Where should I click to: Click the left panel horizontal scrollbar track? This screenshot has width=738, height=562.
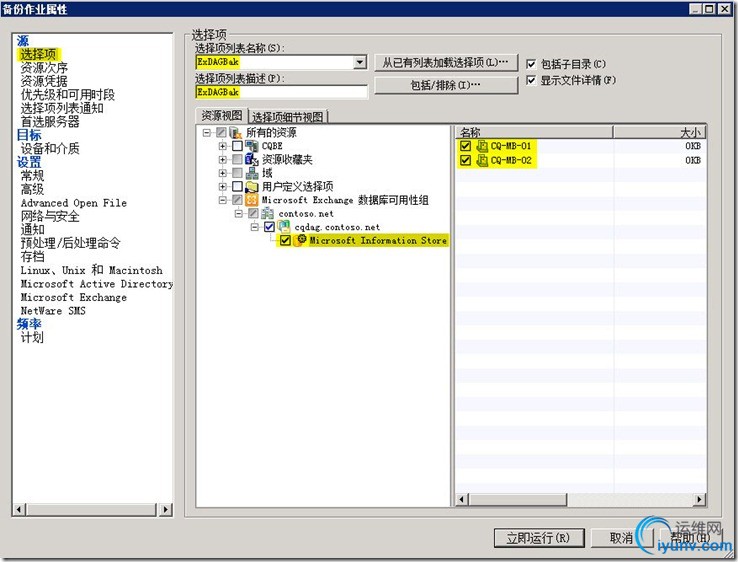92,509
